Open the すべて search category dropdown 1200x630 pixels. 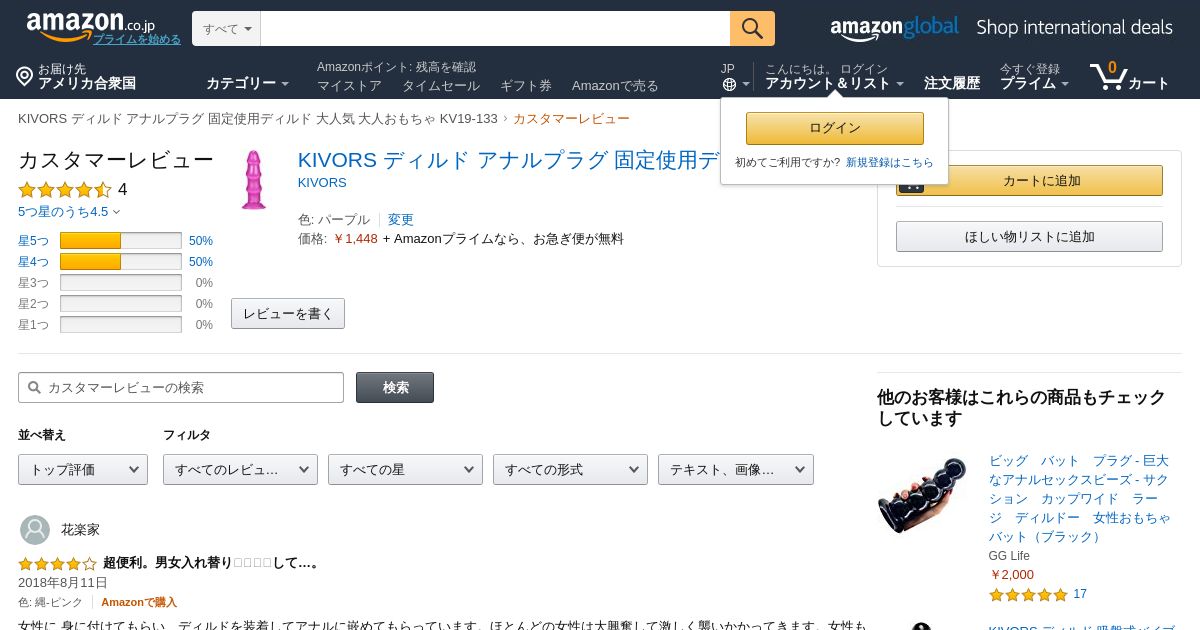pyautogui.click(x=226, y=29)
